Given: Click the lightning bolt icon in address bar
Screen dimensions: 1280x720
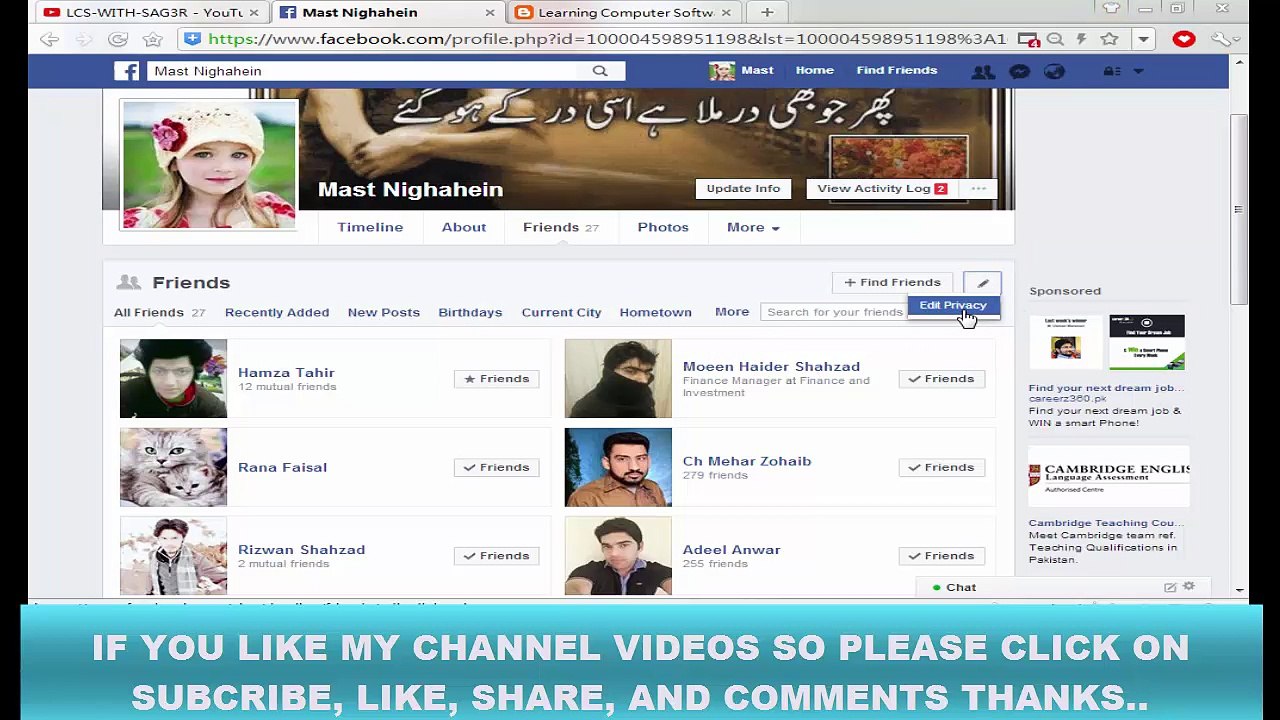Looking at the screenshot, I should [x=1081, y=40].
